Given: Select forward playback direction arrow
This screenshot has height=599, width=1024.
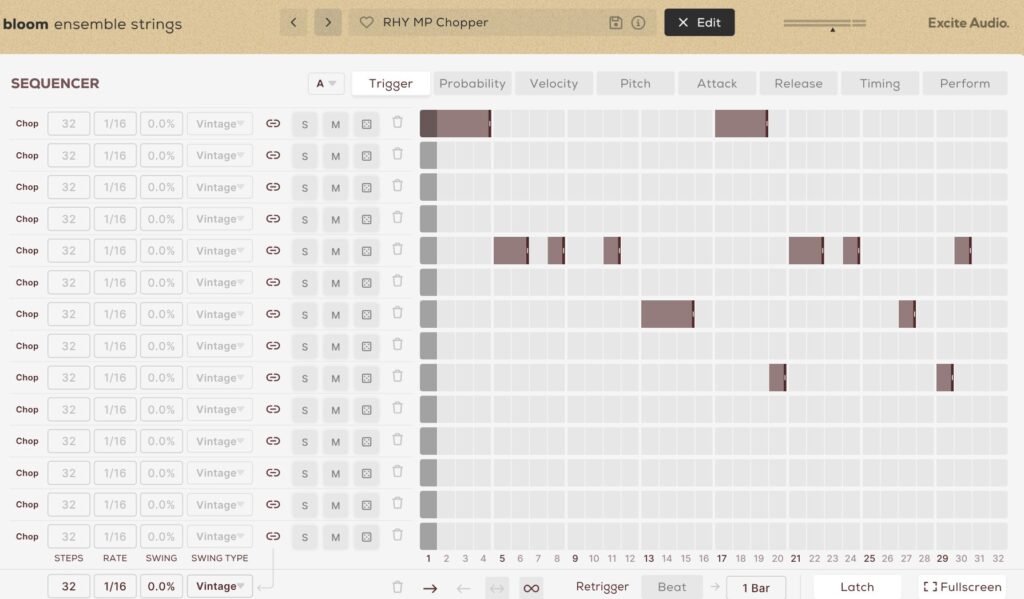Looking at the screenshot, I should [x=430, y=588].
